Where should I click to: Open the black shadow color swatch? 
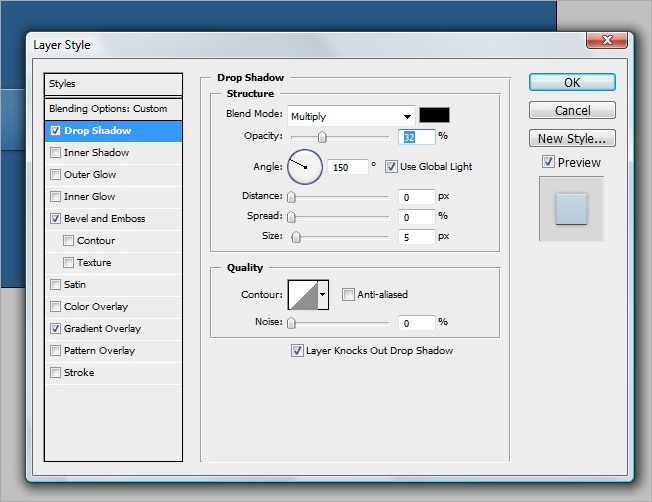point(434,115)
